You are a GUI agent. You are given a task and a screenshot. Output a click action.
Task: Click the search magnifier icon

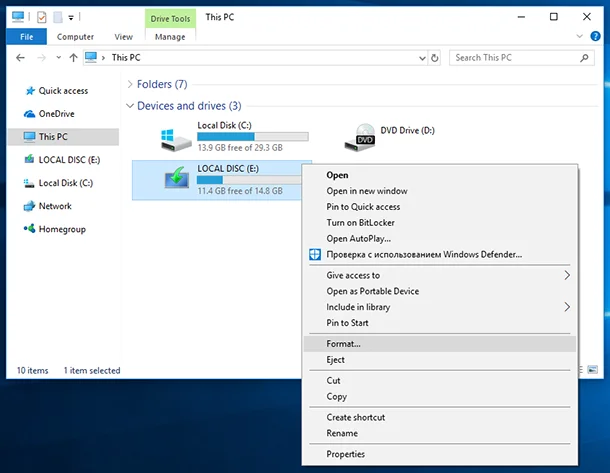click(584, 58)
